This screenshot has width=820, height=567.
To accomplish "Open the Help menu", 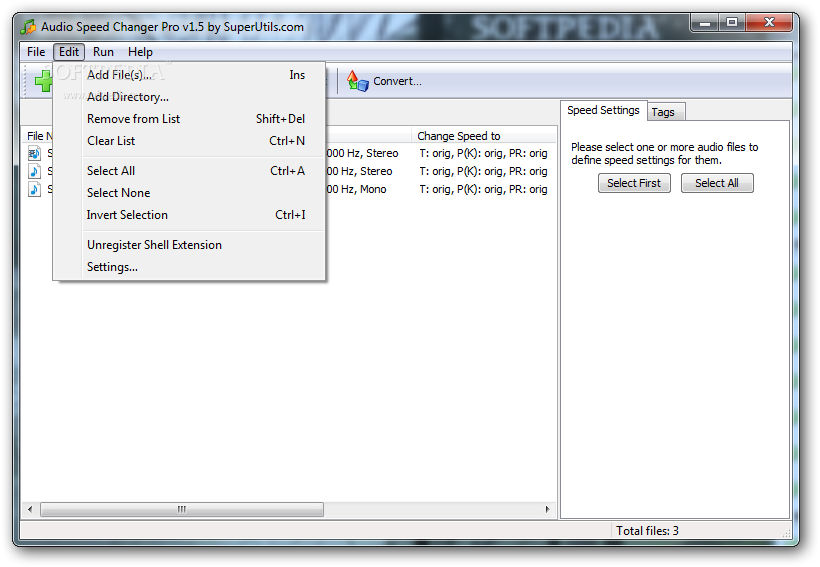I will click(x=140, y=52).
